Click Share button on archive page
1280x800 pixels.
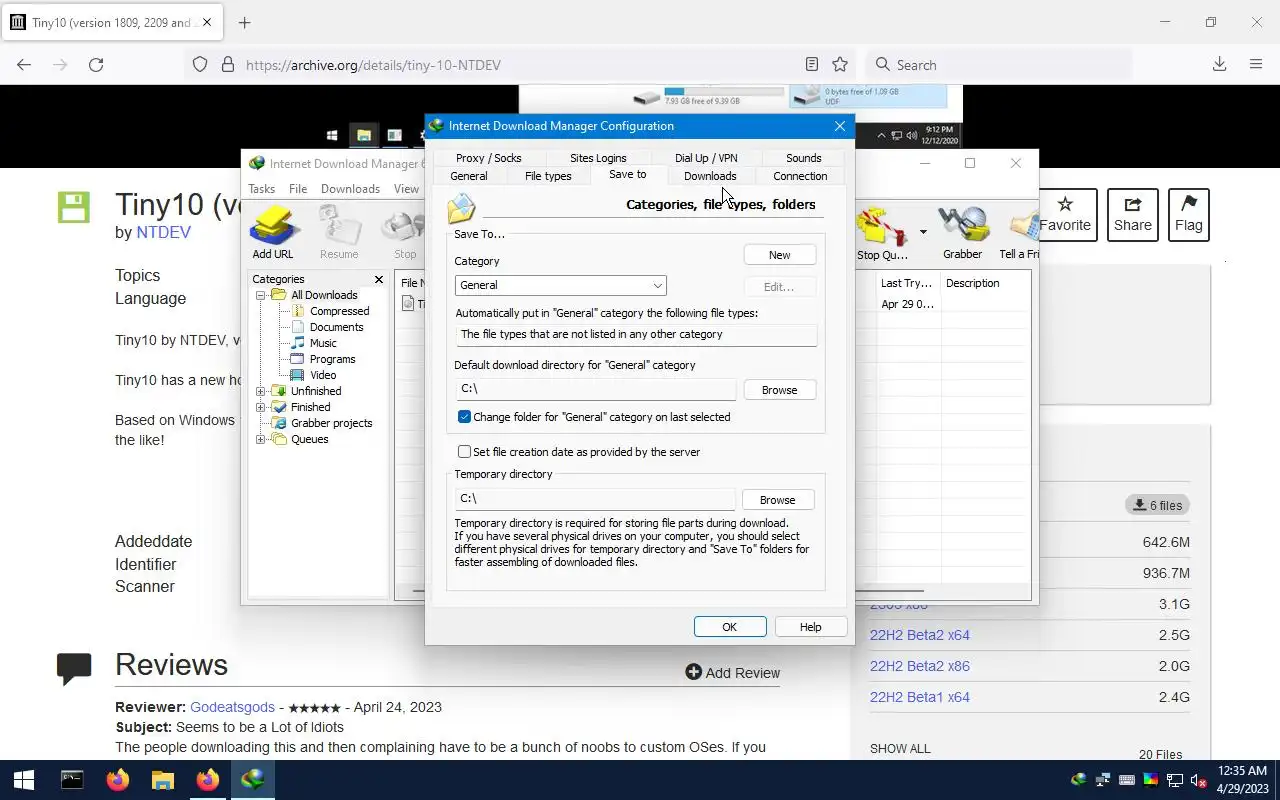coord(1133,215)
